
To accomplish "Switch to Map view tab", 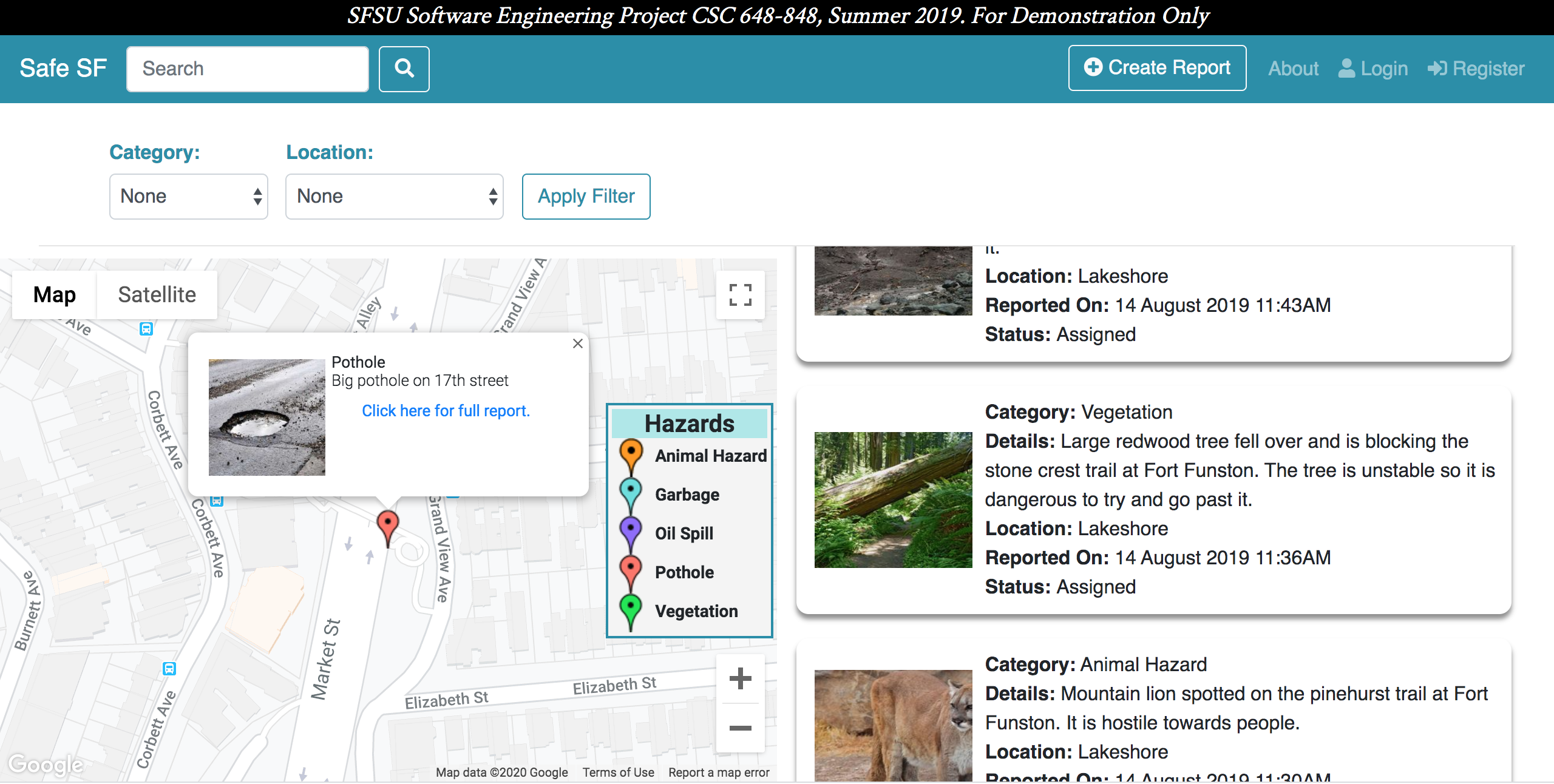I will [x=55, y=295].
